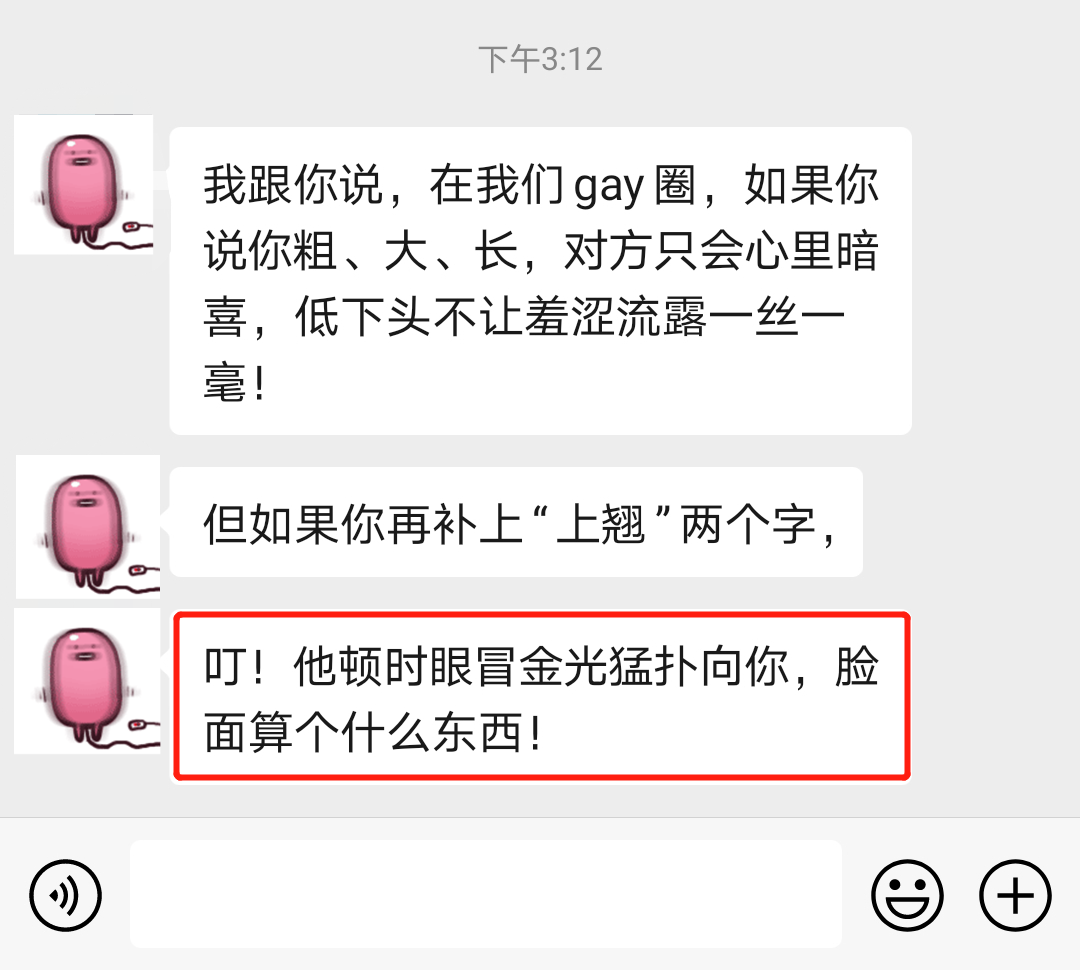
Task: Focus the empty message input field
Action: coord(486,894)
